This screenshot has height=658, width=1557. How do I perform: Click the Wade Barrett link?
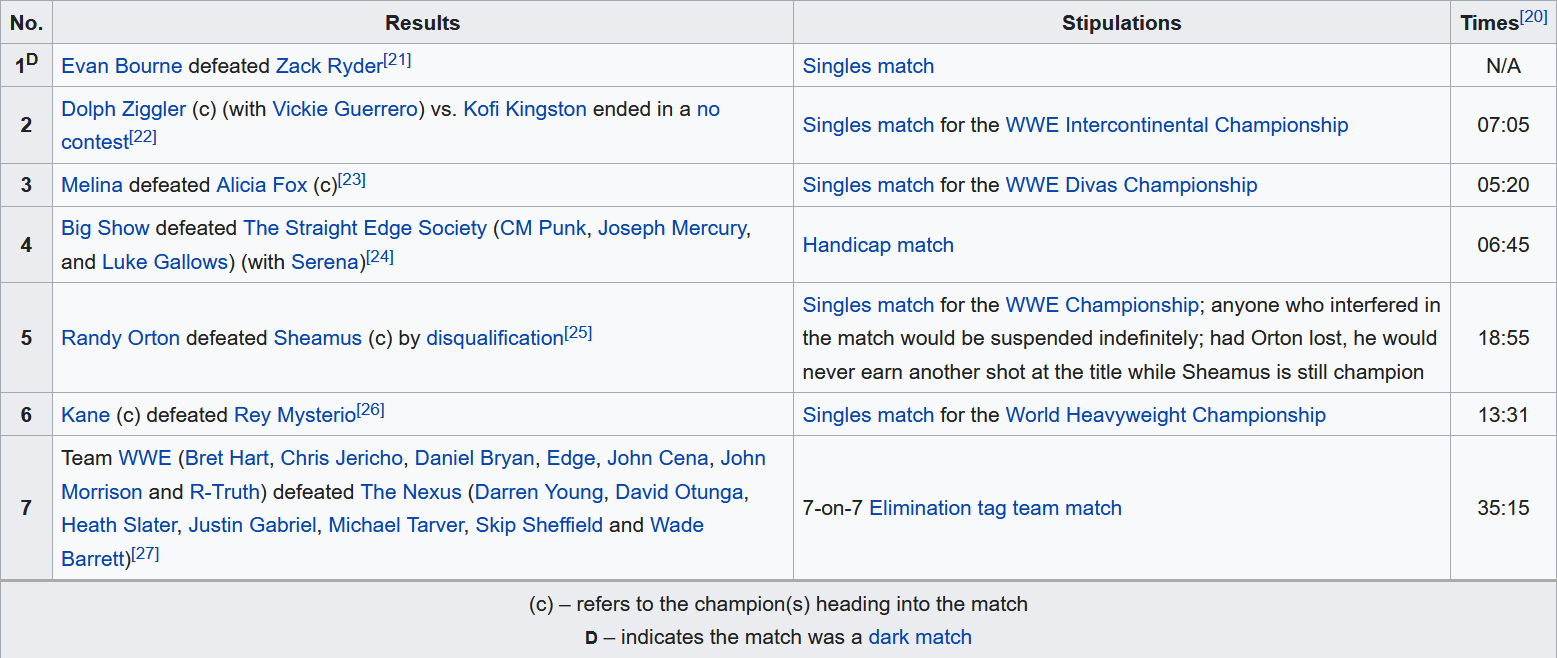677,525
